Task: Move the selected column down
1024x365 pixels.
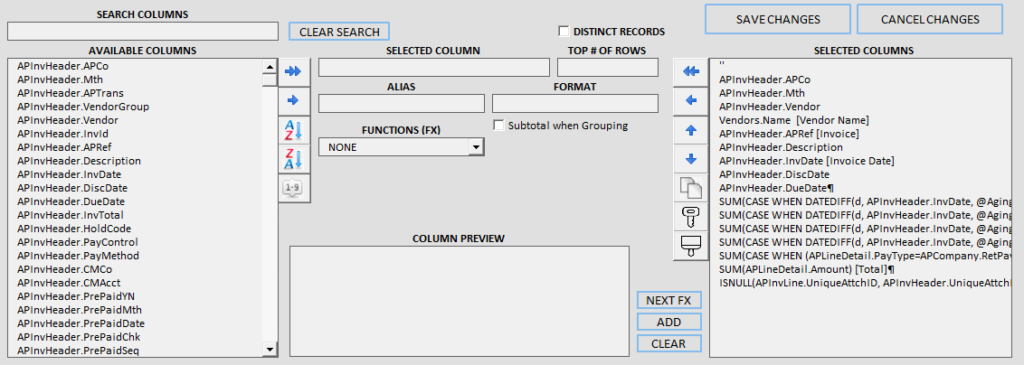Action: click(x=690, y=159)
